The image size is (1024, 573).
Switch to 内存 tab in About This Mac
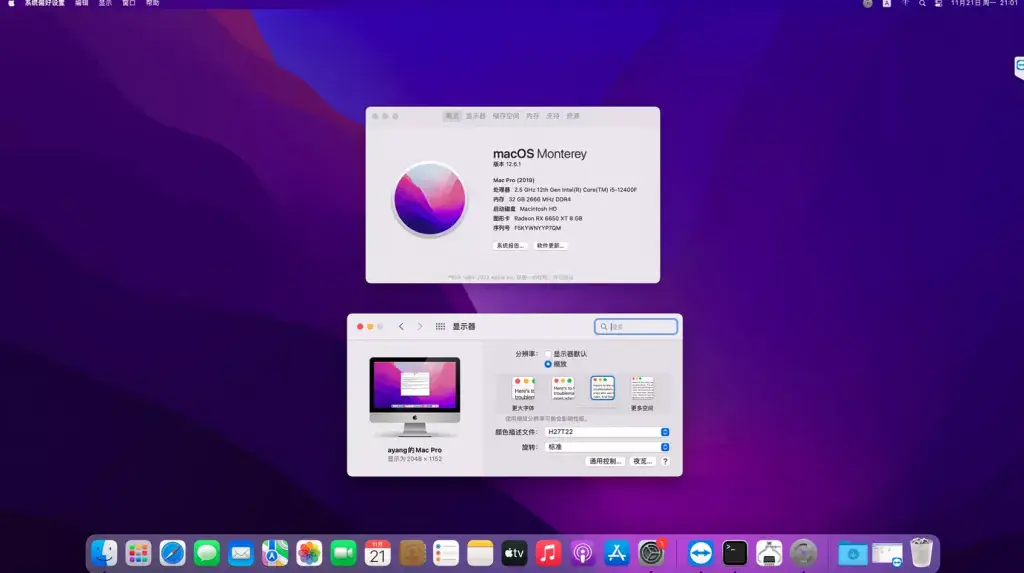[x=533, y=116]
